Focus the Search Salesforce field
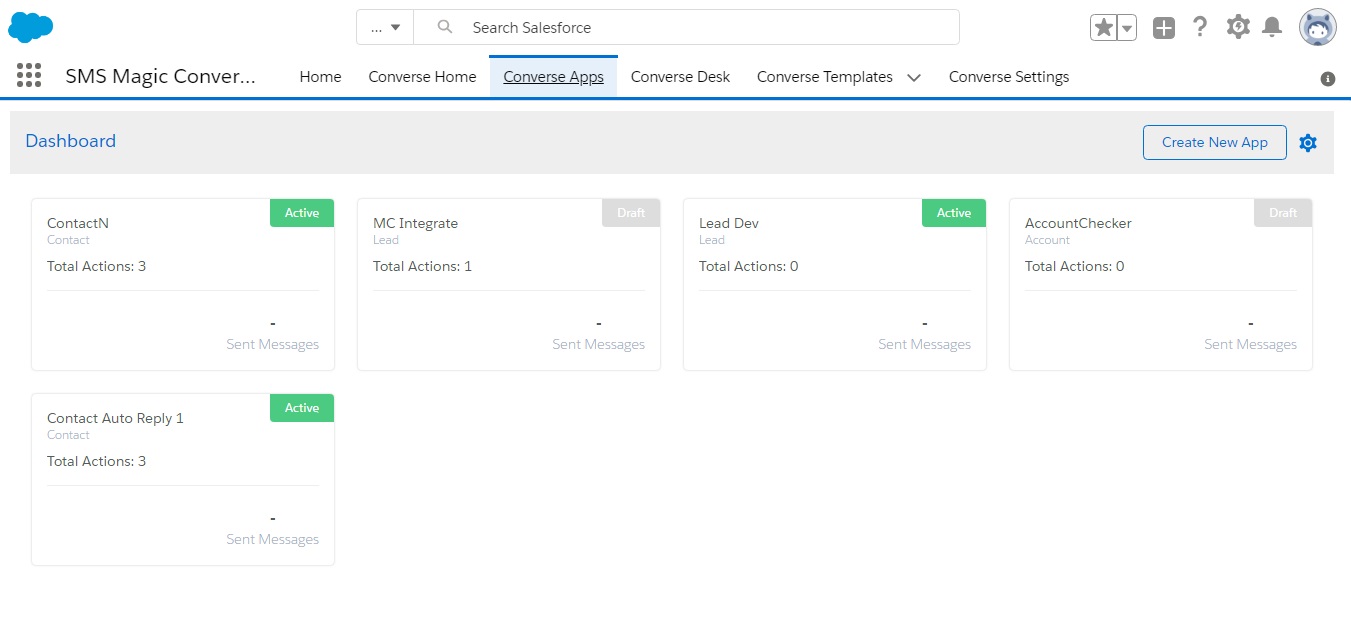Viewport: 1351px width, 631px height. click(x=686, y=27)
